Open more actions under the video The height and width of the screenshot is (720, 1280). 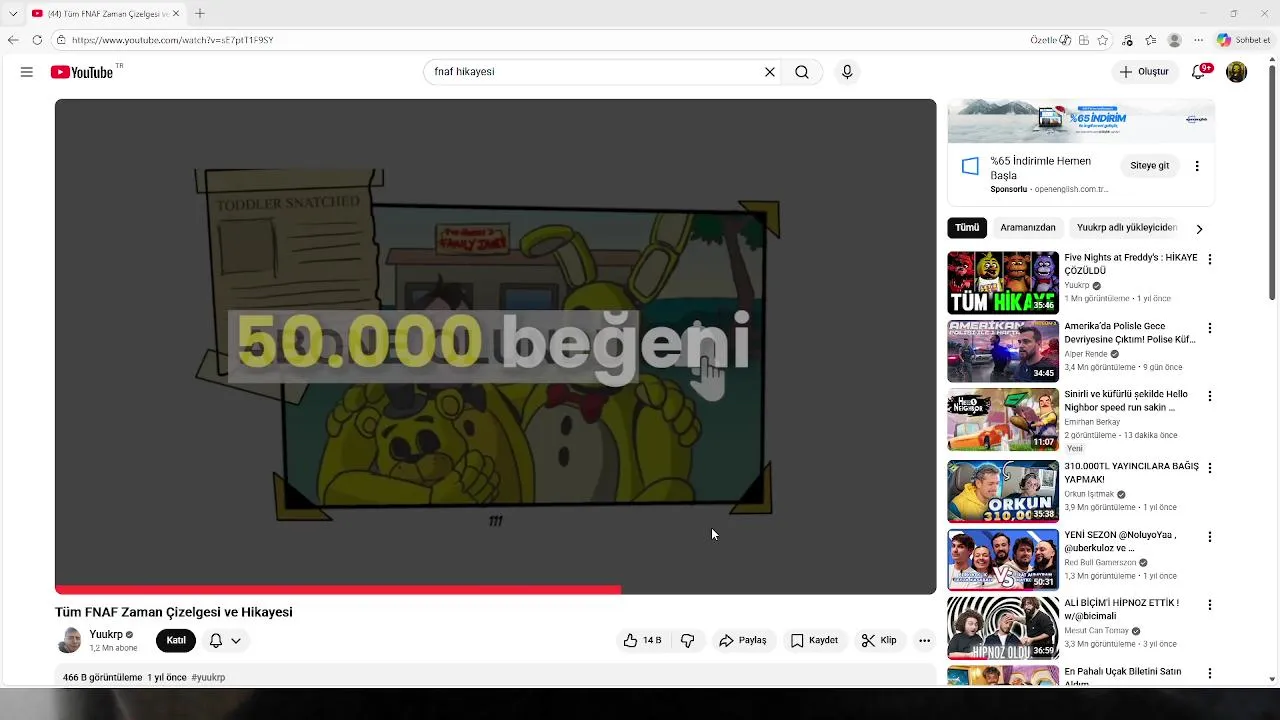point(924,641)
